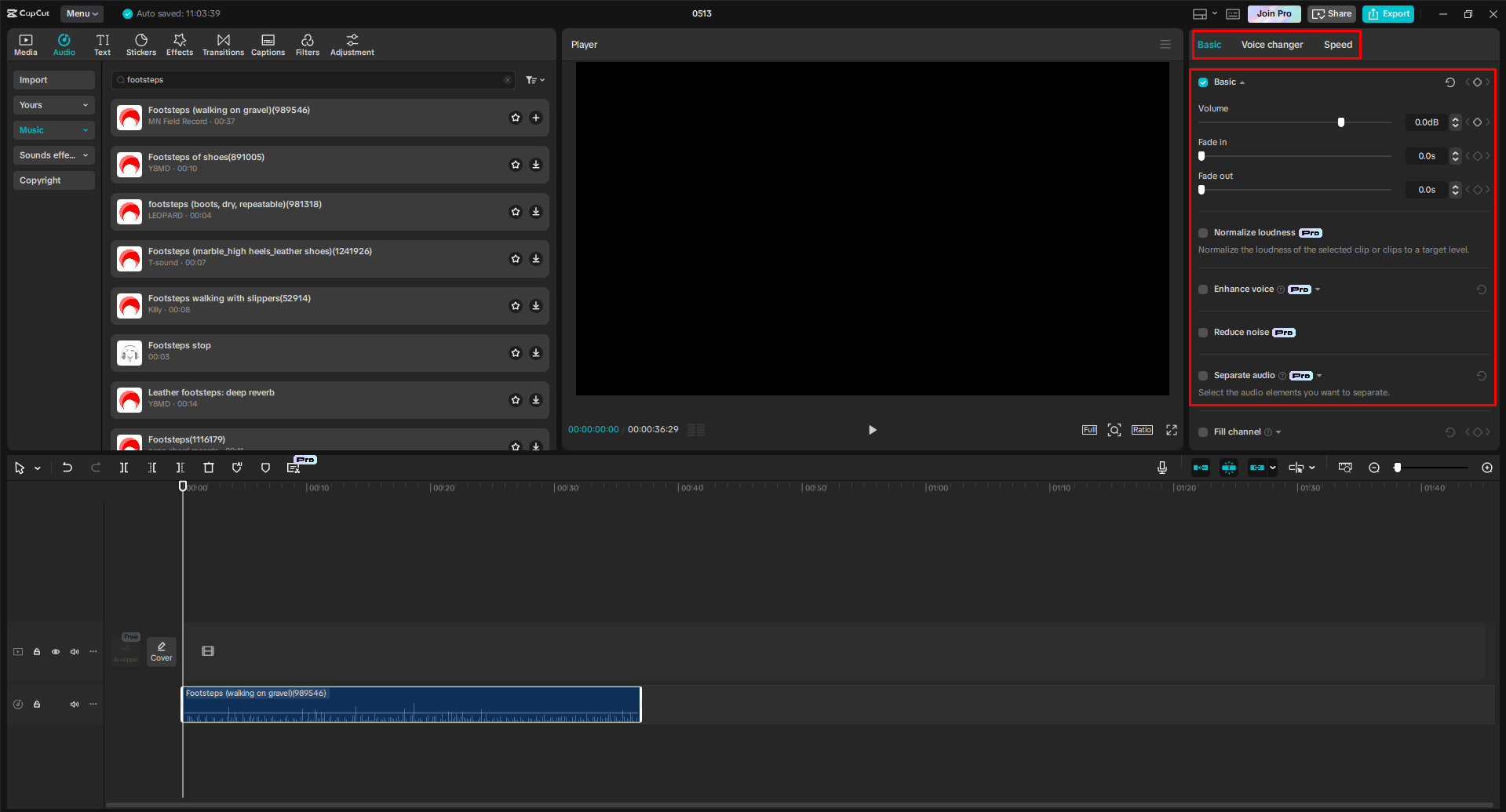Click the Join Pro button
Screen dimensions: 1506x812
click(x=1273, y=13)
